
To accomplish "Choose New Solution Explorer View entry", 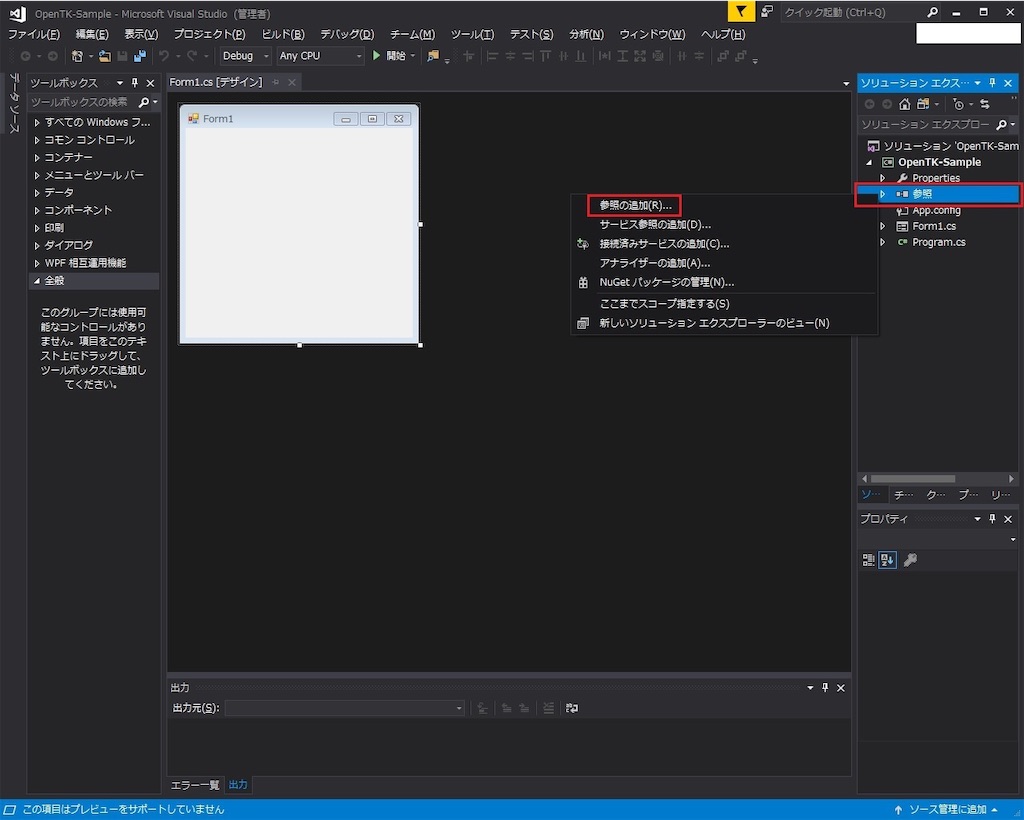I will click(x=714, y=323).
